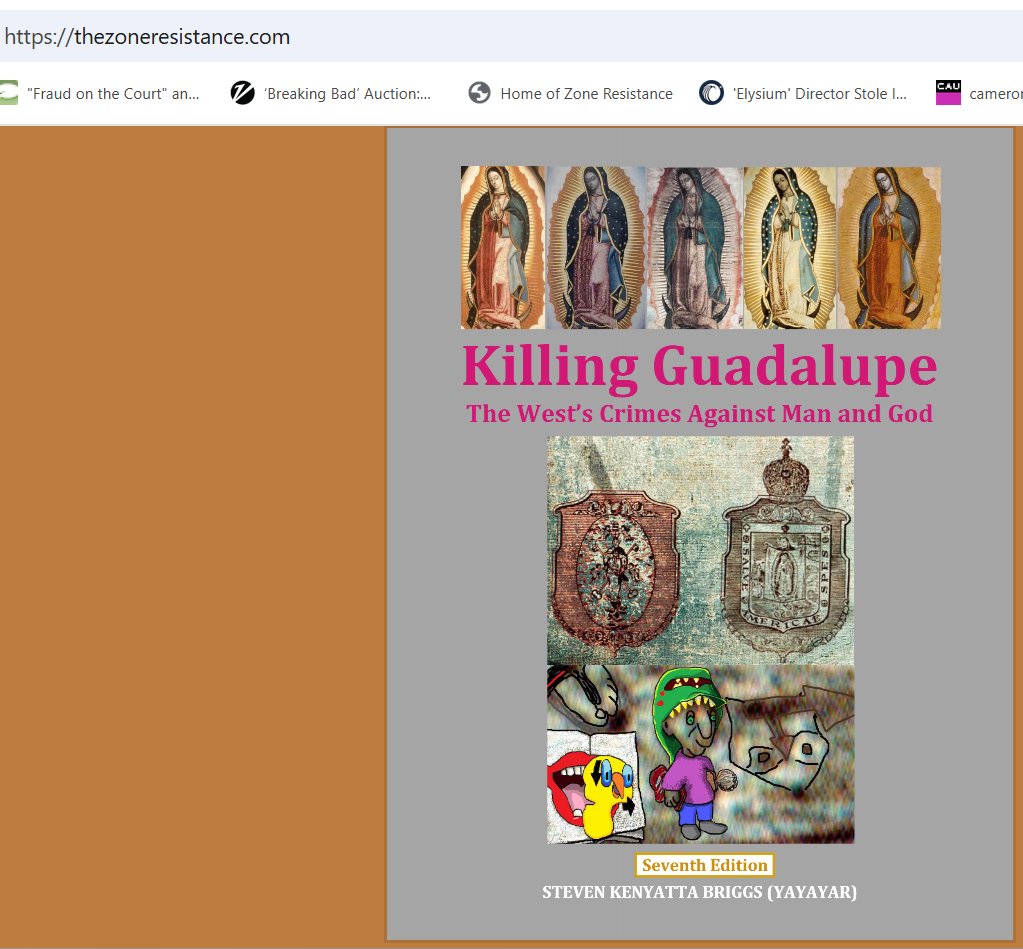This screenshot has width=1023, height=949.
Task: Click the third teal-toned Guadalupe image
Action: 694,247
